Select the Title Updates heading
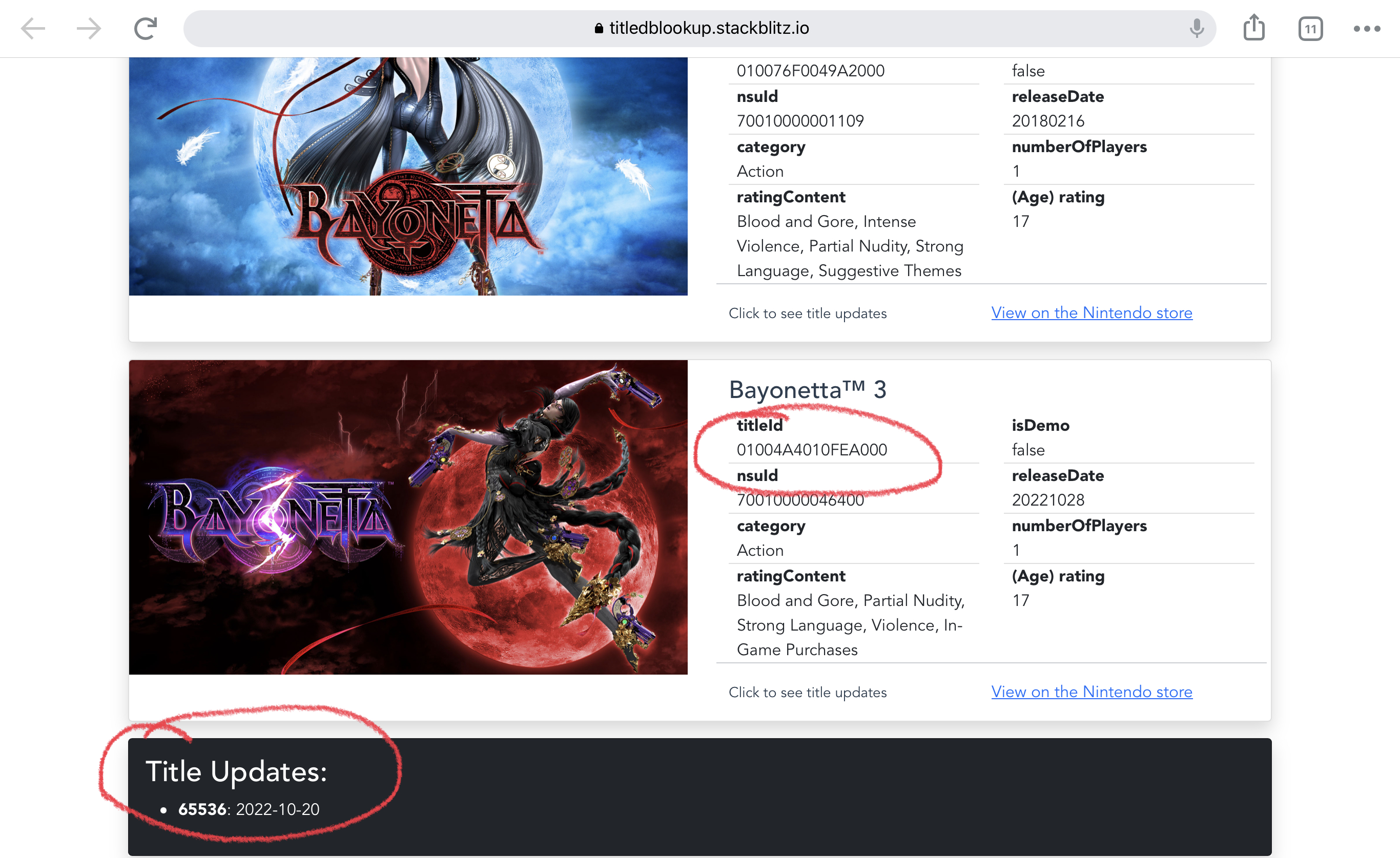The height and width of the screenshot is (858, 1400). (236, 772)
